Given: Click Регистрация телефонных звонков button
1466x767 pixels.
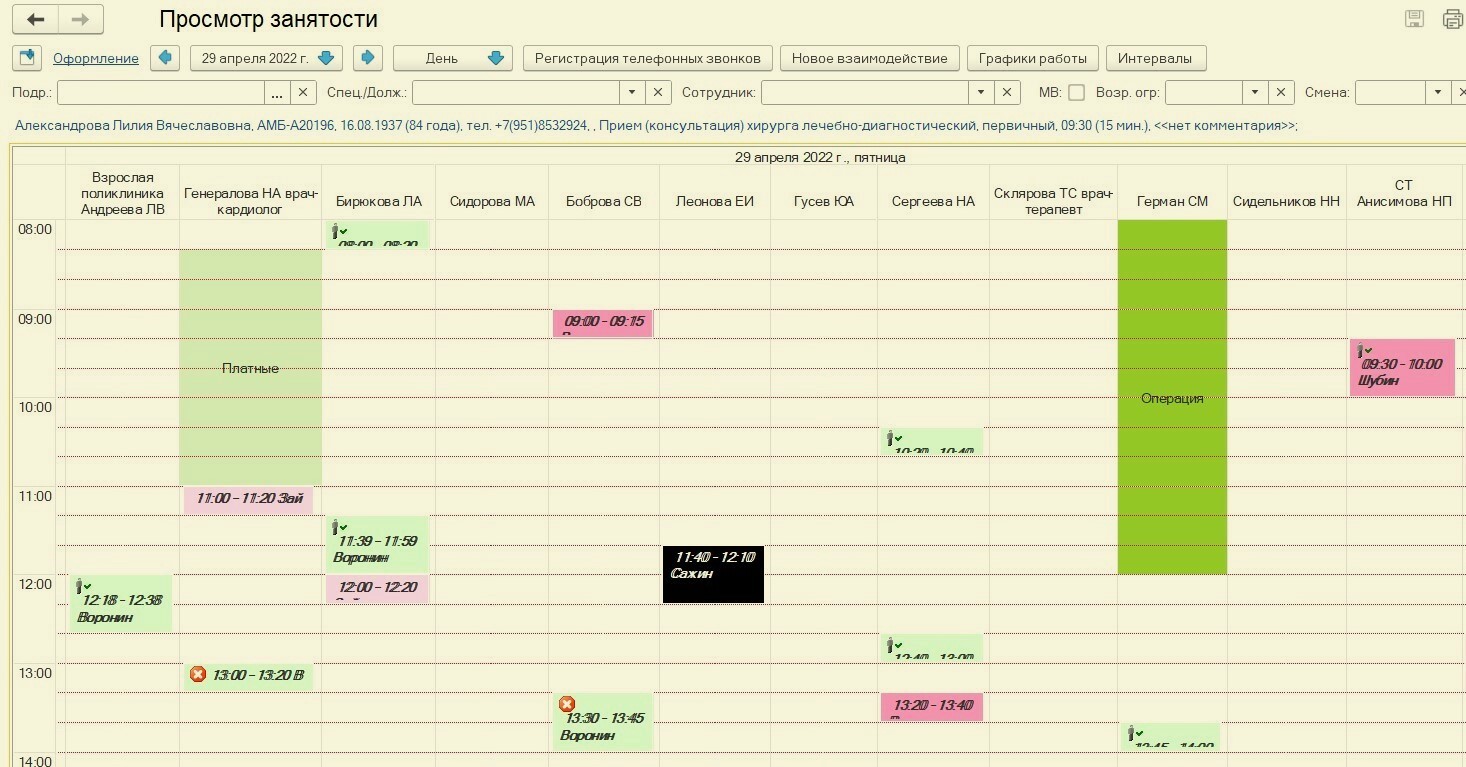Looking at the screenshot, I should pos(647,58).
